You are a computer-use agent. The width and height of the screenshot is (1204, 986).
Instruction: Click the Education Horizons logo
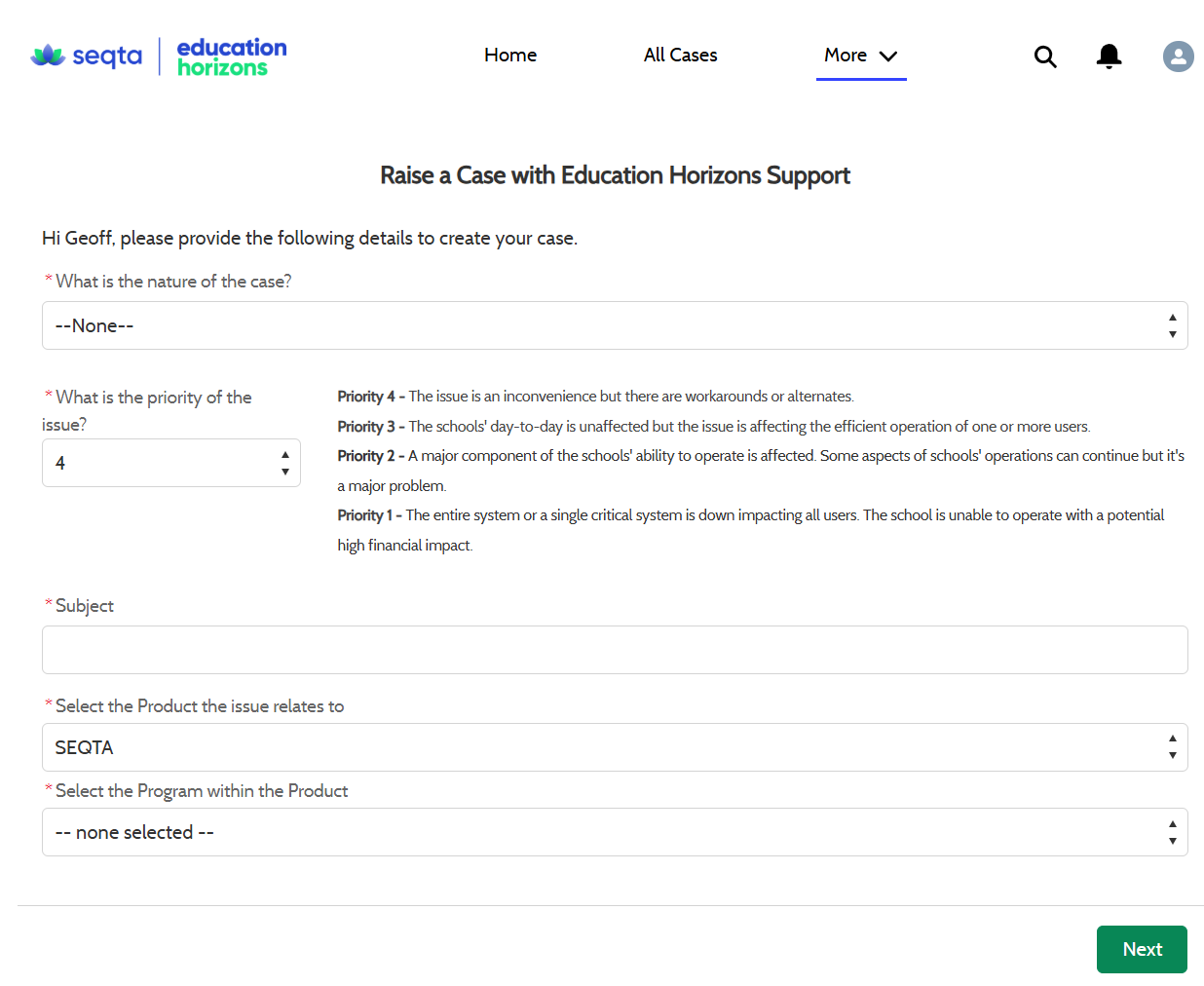pos(230,56)
